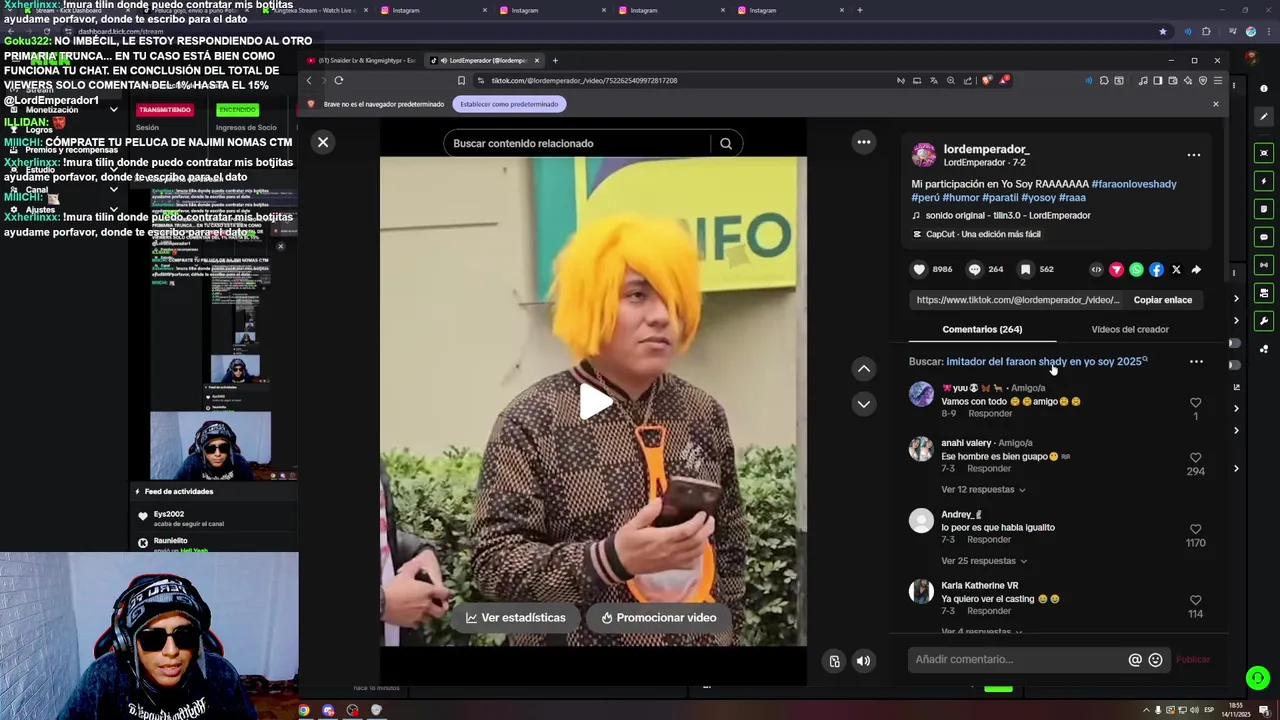Open the emoji picker in comment box

pyautogui.click(x=1155, y=659)
